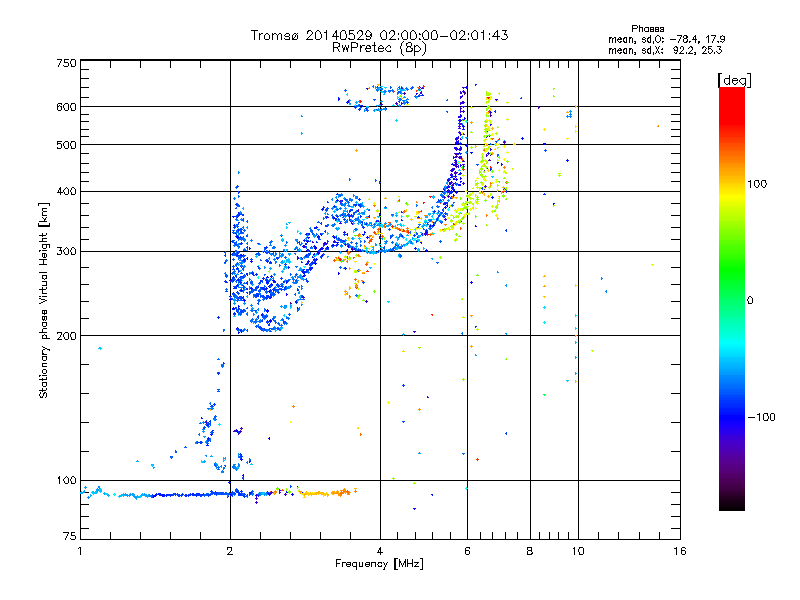The width and height of the screenshot is (800, 600).
Task: Click the 'mean, sd,X: 92.2, 25.3' statistic
Action: [665, 50]
